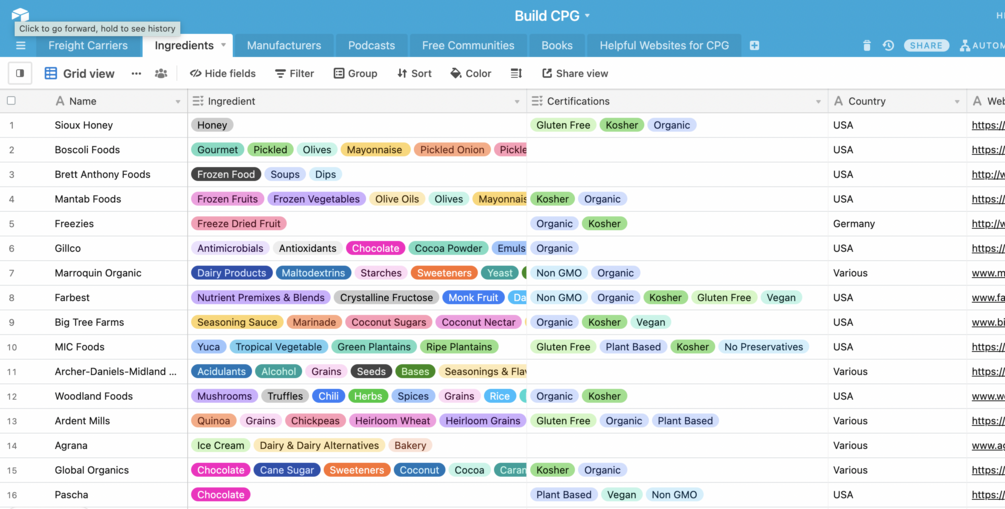The width and height of the screenshot is (1005, 509).
Task: Select the Boscoli Foods name cell
Action: pyautogui.click(x=87, y=150)
